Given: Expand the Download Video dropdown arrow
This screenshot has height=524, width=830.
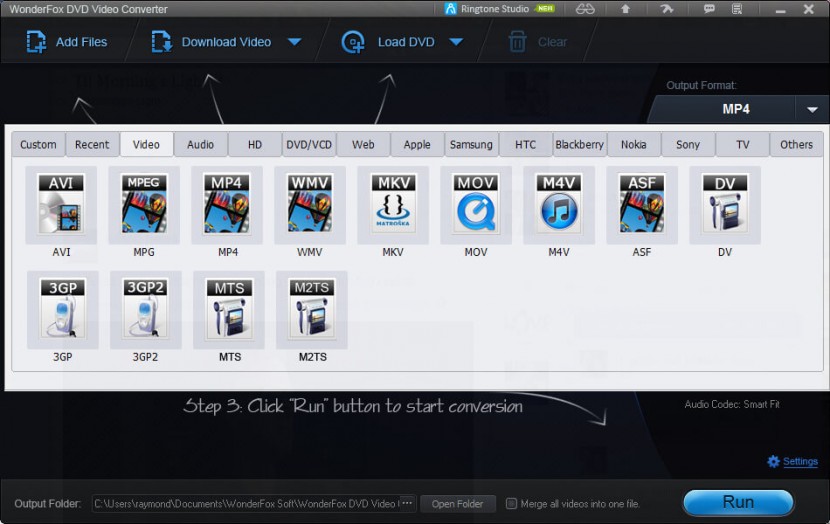Looking at the screenshot, I should tap(295, 42).
